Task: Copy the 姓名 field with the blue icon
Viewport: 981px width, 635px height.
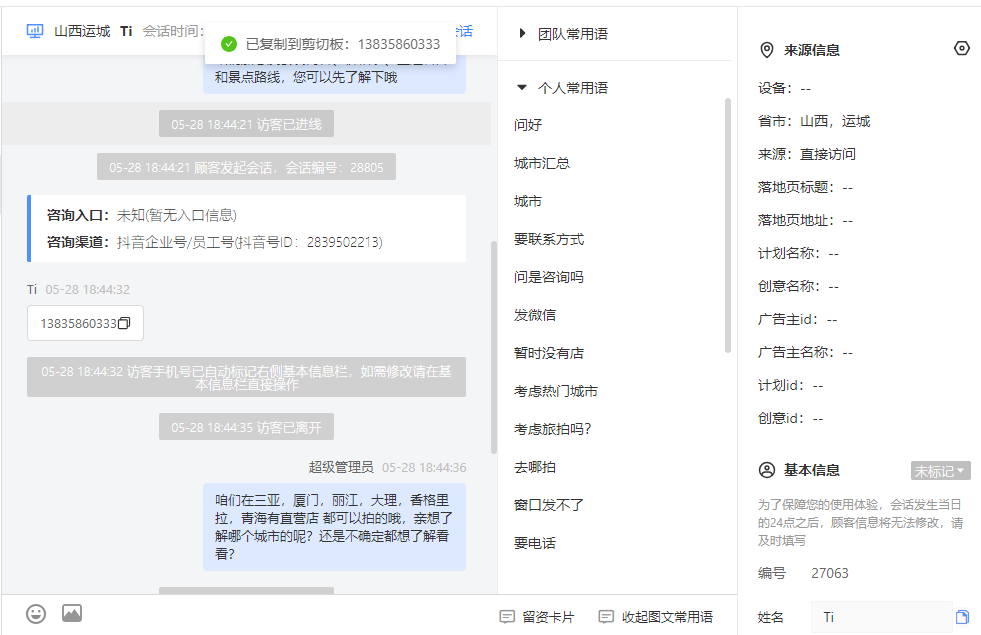Action: pyautogui.click(x=962, y=617)
